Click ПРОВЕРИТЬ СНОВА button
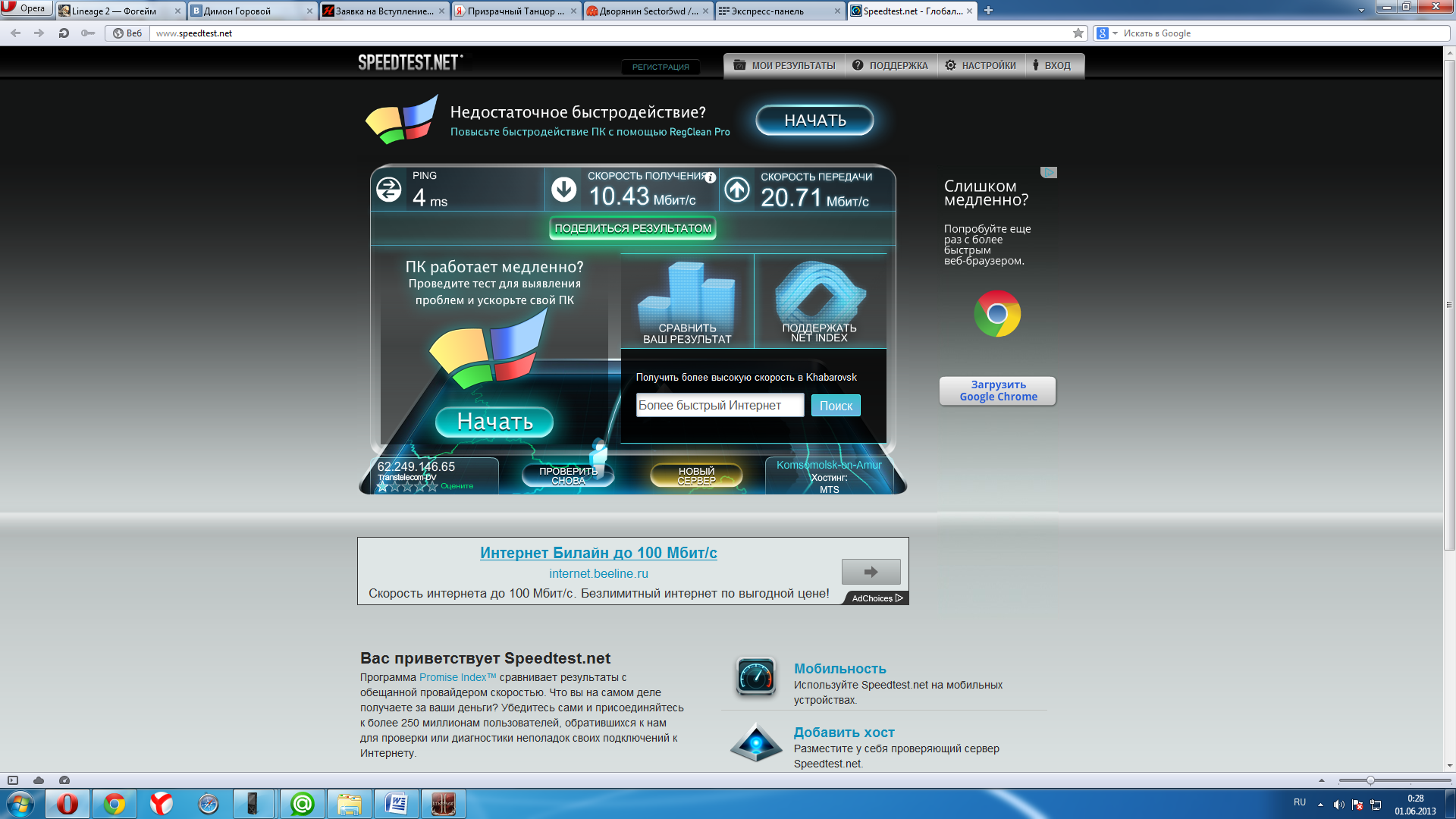 (x=568, y=475)
